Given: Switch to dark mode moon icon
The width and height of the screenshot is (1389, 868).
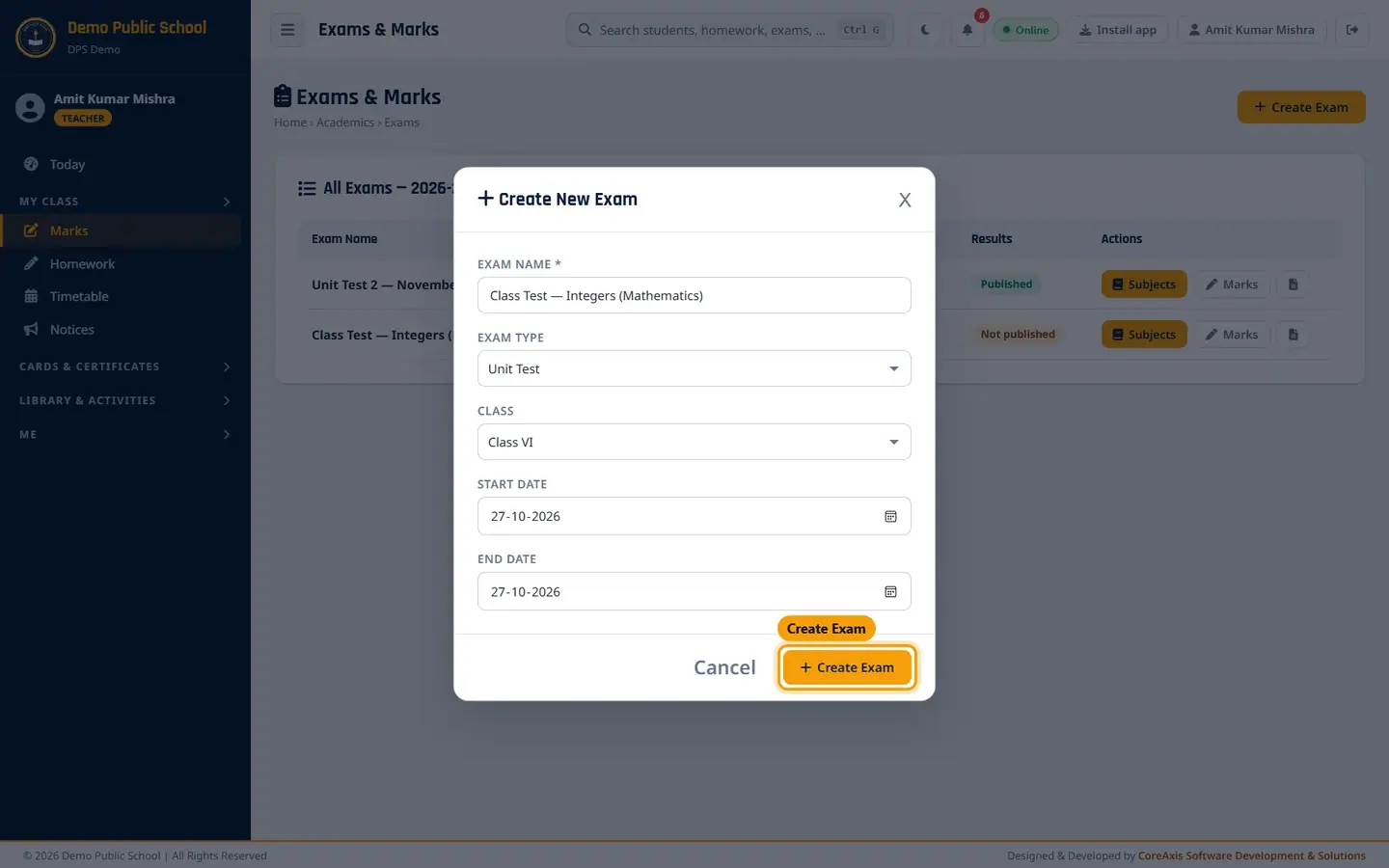Looking at the screenshot, I should (x=925, y=30).
